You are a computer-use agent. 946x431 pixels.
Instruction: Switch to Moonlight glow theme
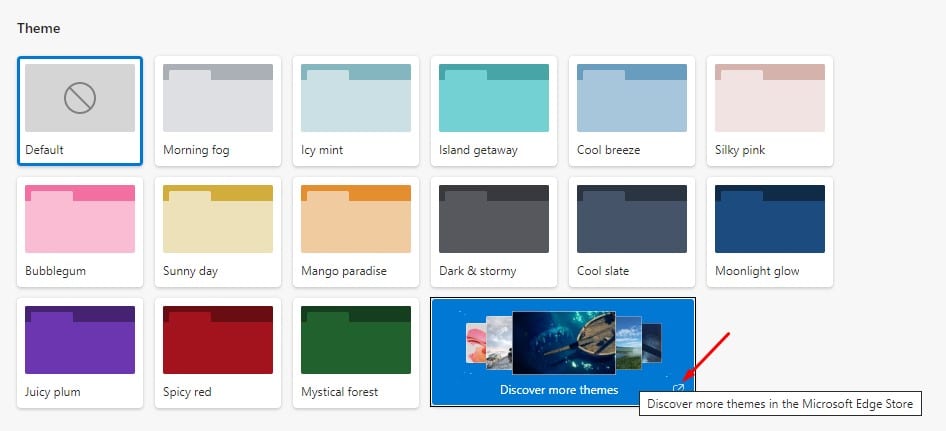coord(770,232)
